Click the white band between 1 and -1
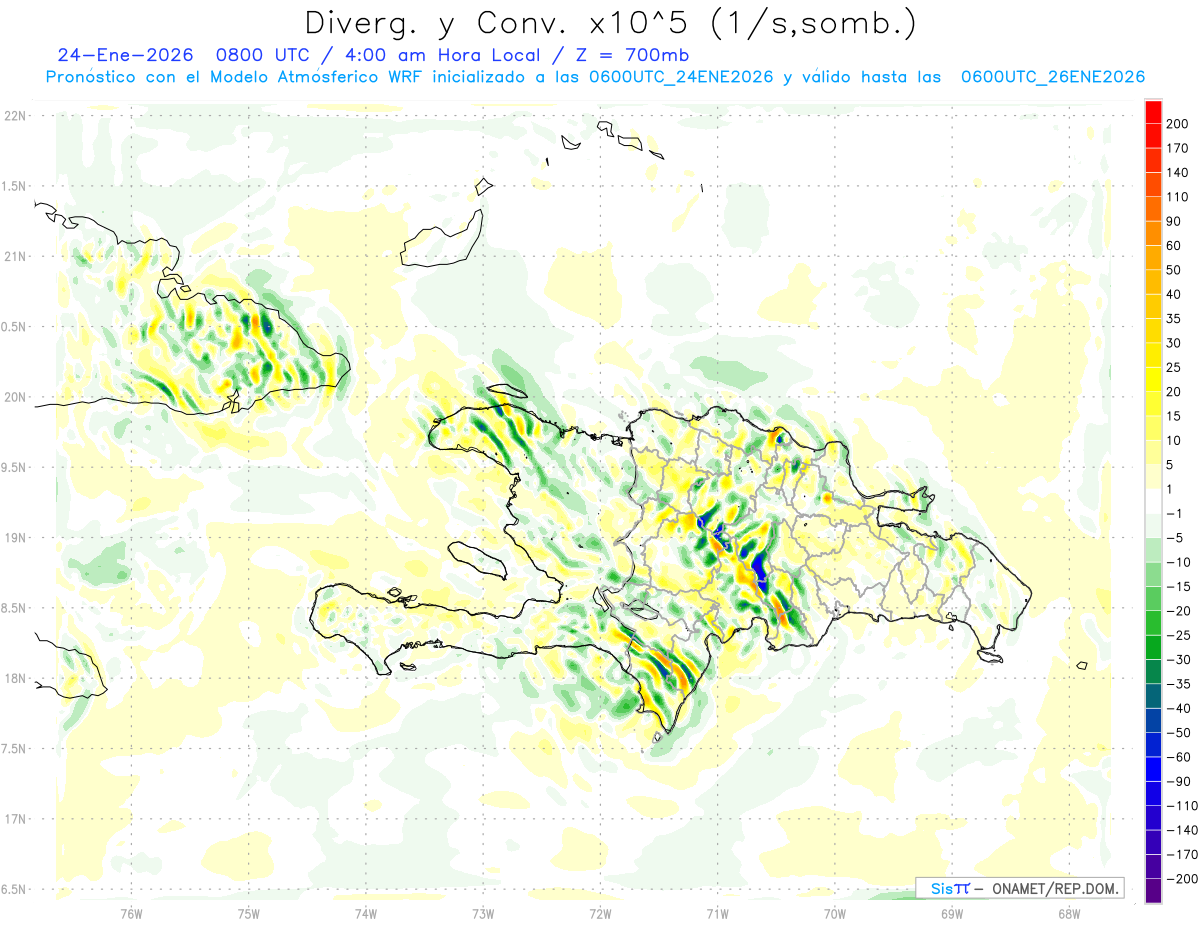Image resolution: width=1200 pixels, height=927 pixels. click(1153, 501)
